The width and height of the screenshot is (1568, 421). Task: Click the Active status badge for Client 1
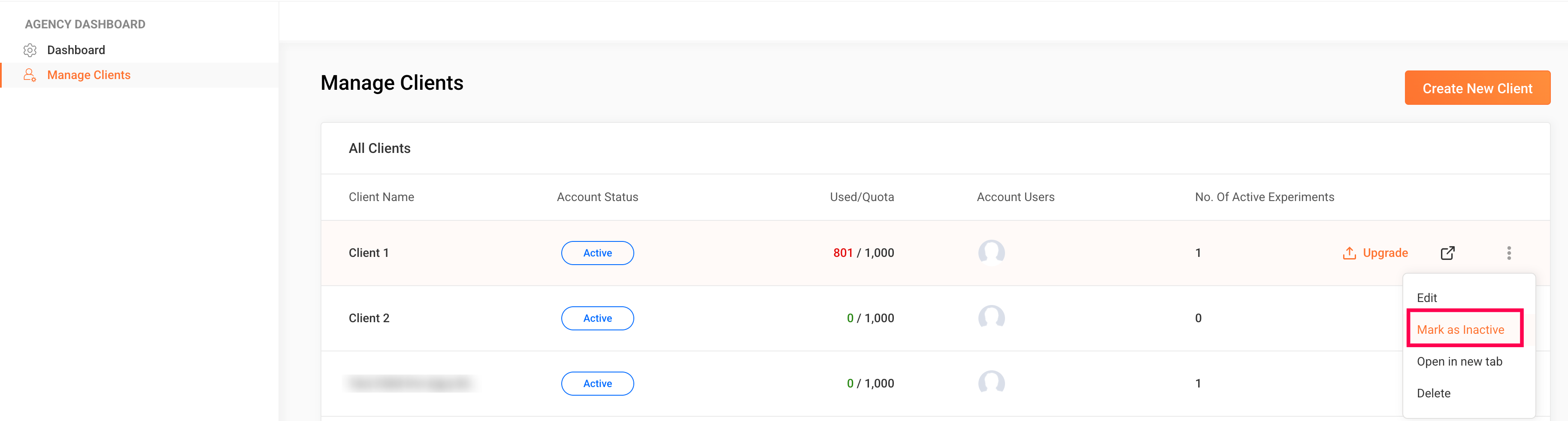[x=597, y=253]
